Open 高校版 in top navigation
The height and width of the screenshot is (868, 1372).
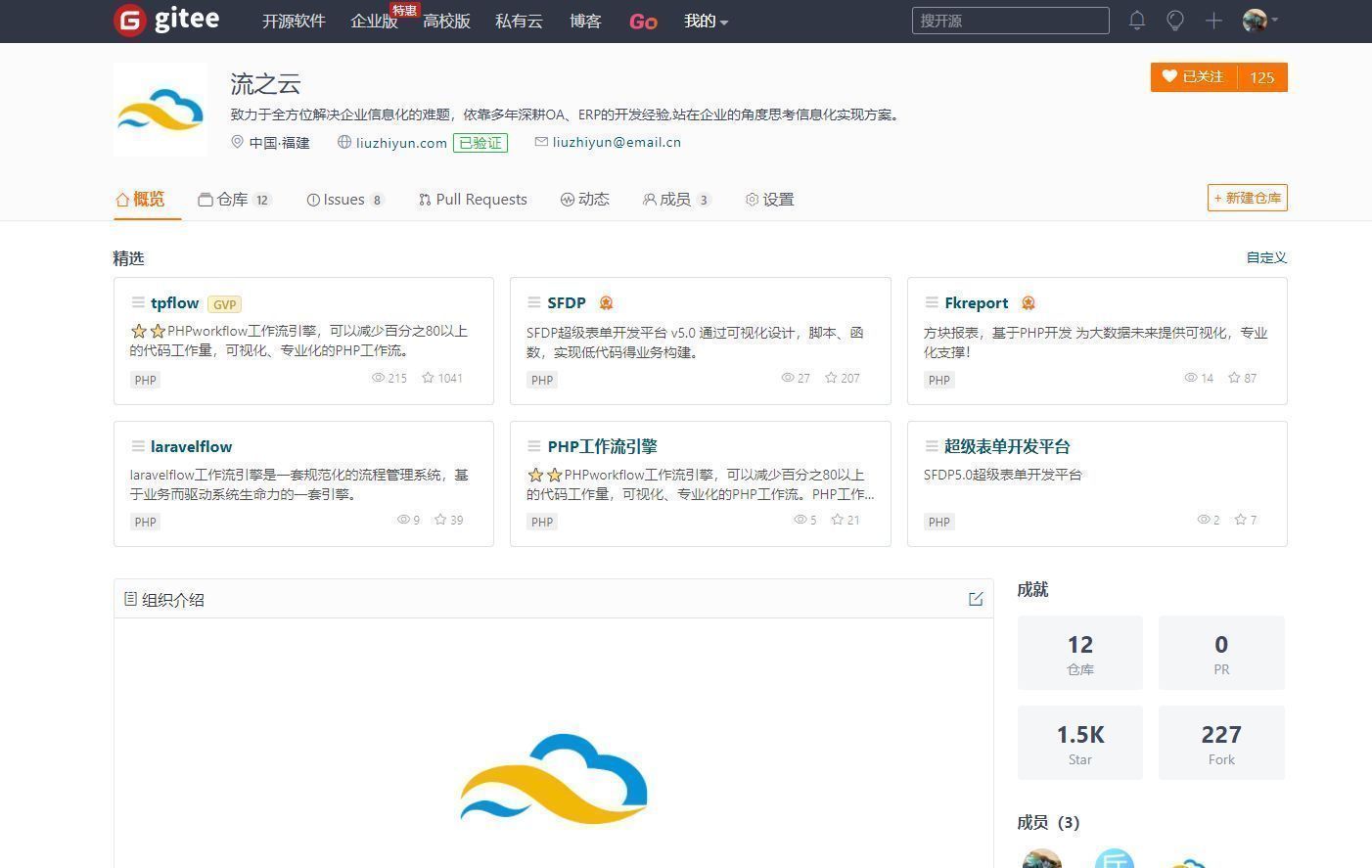click(446, 21)
